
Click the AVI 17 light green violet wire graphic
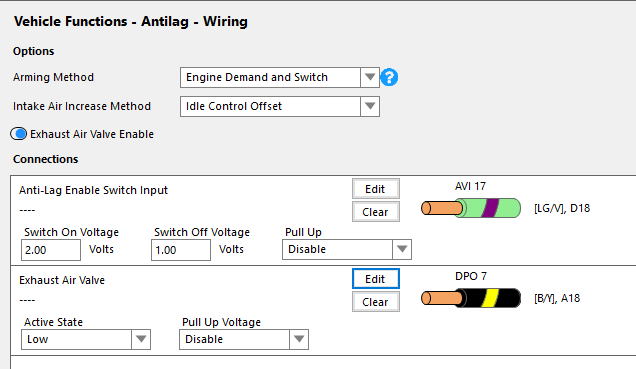click(471, 208)
